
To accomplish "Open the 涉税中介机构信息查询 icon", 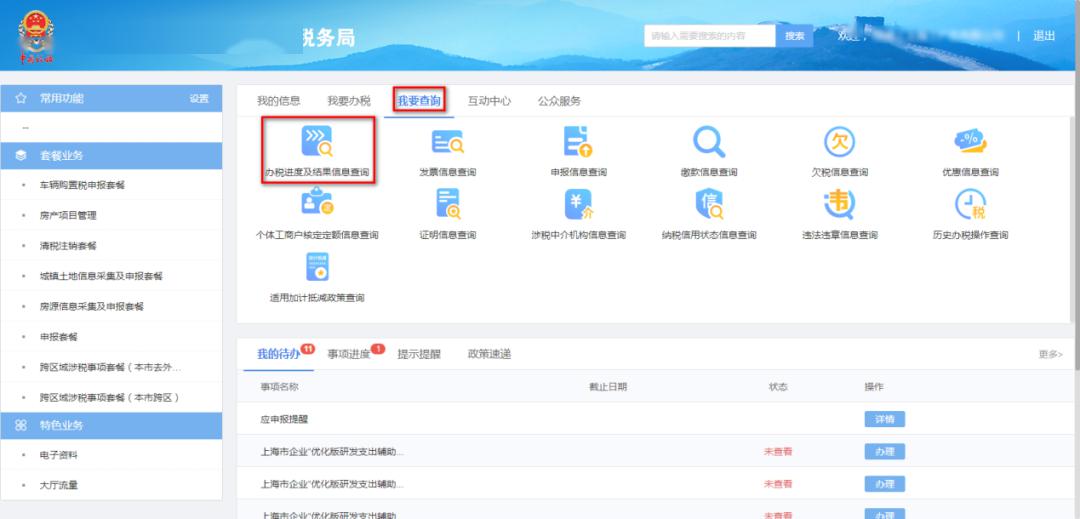I will (x=578, y=204).
